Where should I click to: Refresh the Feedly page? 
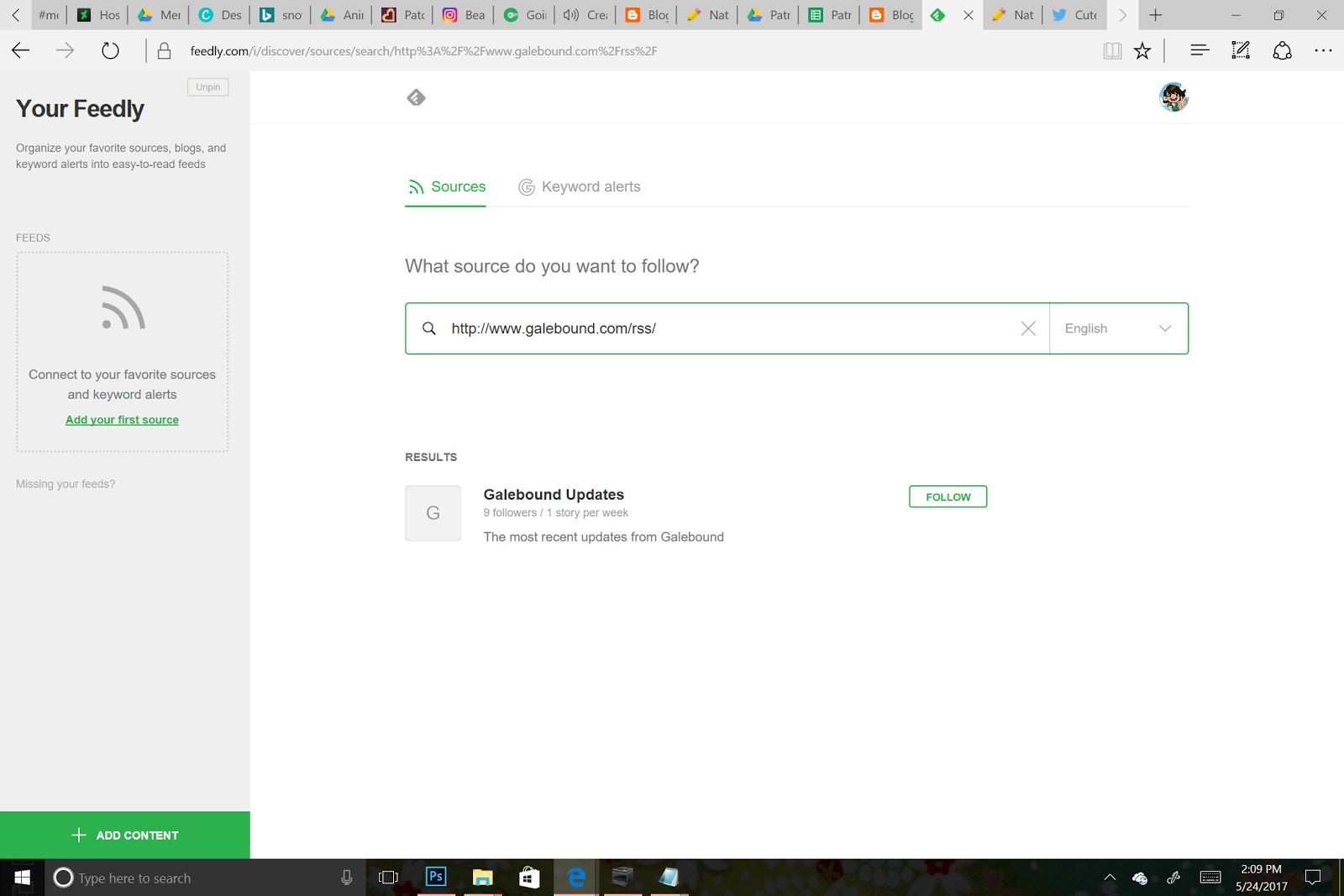click(x=110, y=51)
